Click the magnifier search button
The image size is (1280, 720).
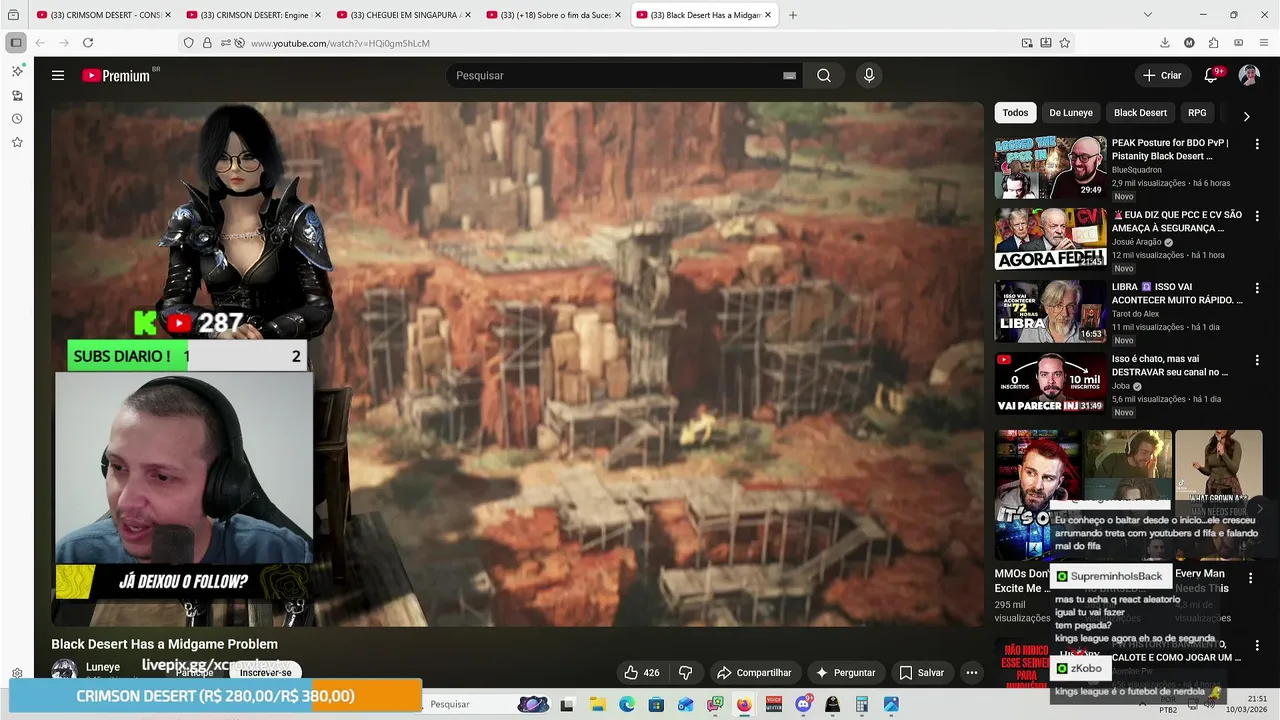pyautogui.click(x=824, y=75)
